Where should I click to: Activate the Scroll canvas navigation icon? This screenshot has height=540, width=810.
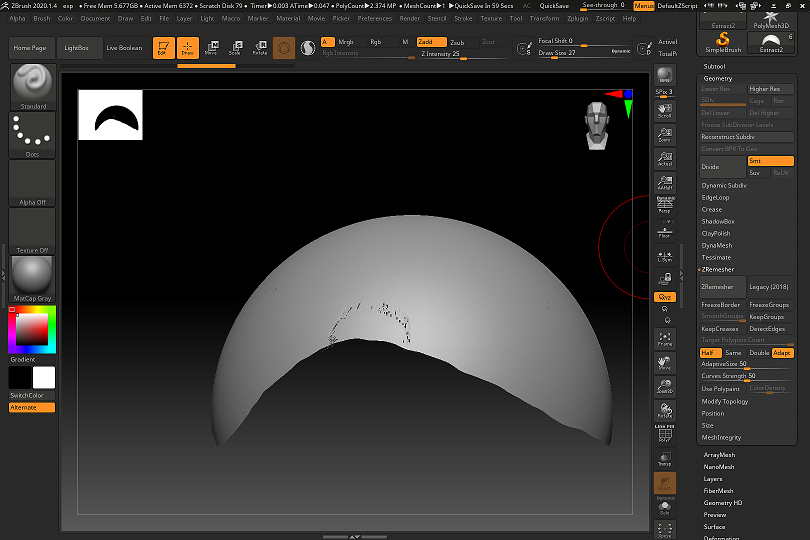tap(664, 111)
